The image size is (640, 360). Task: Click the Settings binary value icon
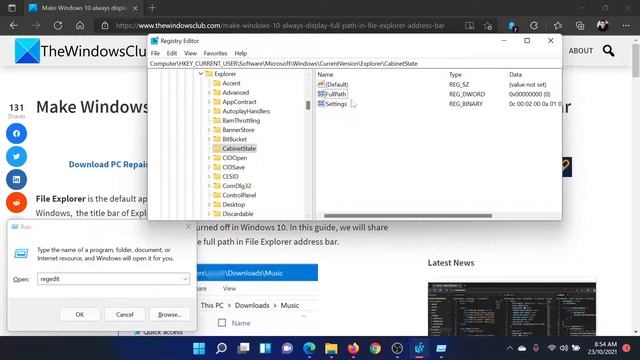click(x=321, y=104)
